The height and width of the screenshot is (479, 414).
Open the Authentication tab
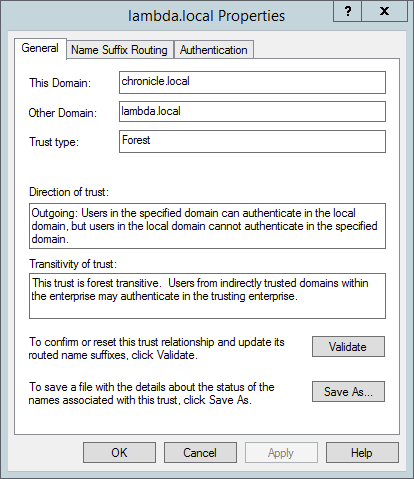(214, 50)
